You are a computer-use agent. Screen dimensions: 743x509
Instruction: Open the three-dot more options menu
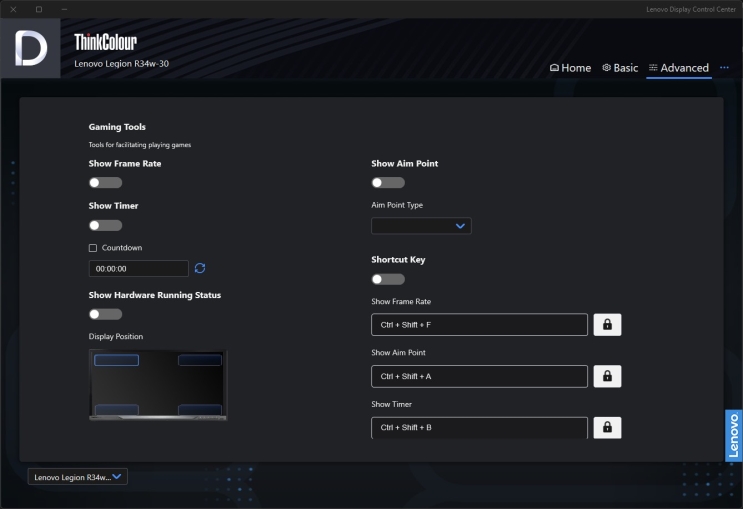[x=725, y=68]
